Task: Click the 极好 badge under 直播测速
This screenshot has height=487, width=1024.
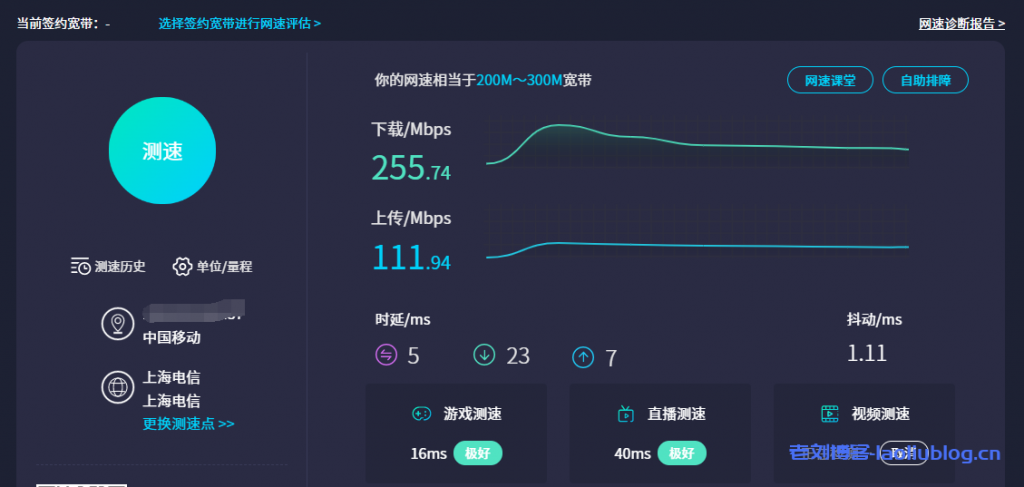Action: (x=681, y=454)
